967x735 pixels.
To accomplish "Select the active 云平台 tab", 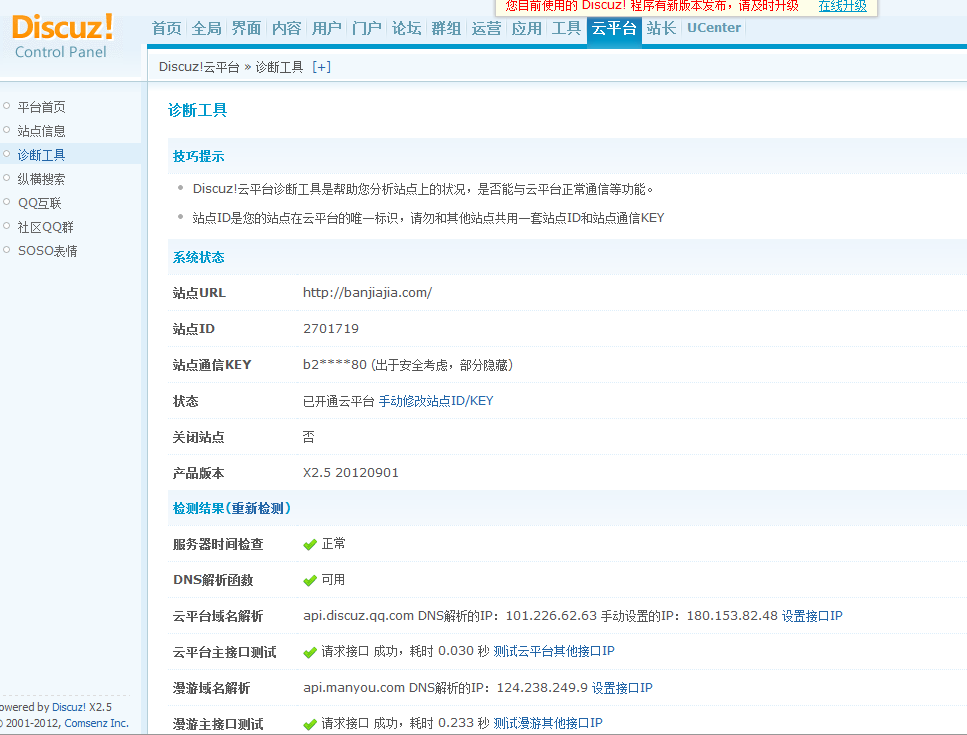I will 614,29.
